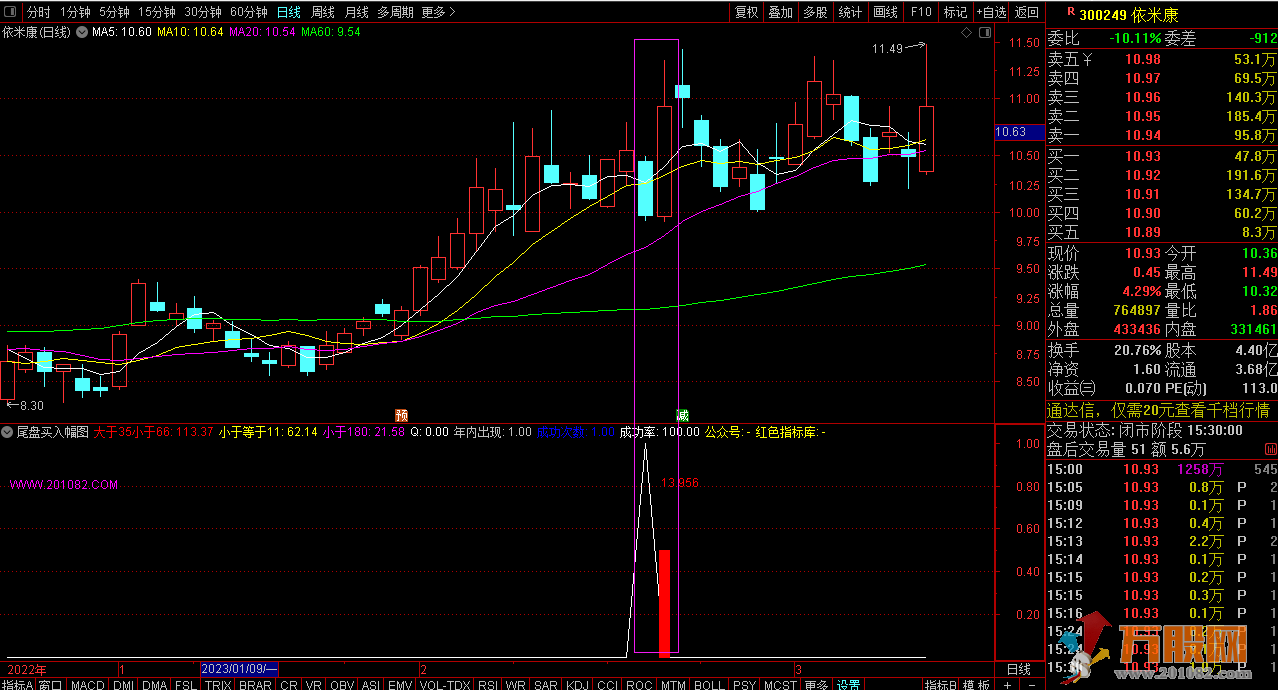The image size is (1278, 690).
Task: Add stock via +自选 button
Action: click(x=991, y=12)
